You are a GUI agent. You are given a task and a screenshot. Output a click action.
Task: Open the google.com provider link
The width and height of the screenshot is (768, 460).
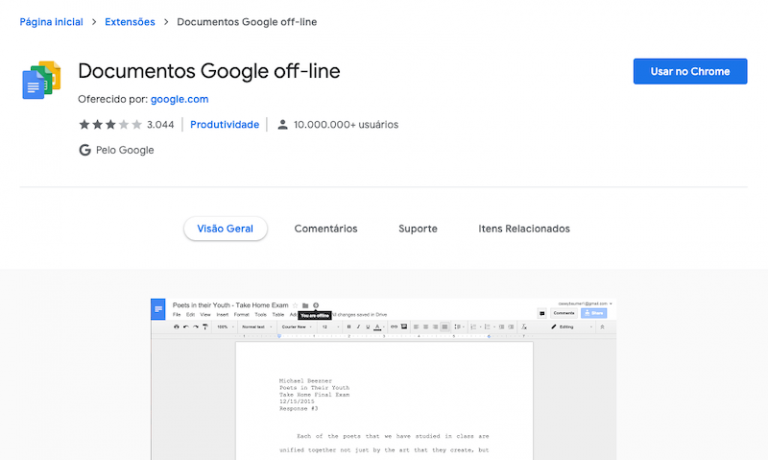pos(179,99)
